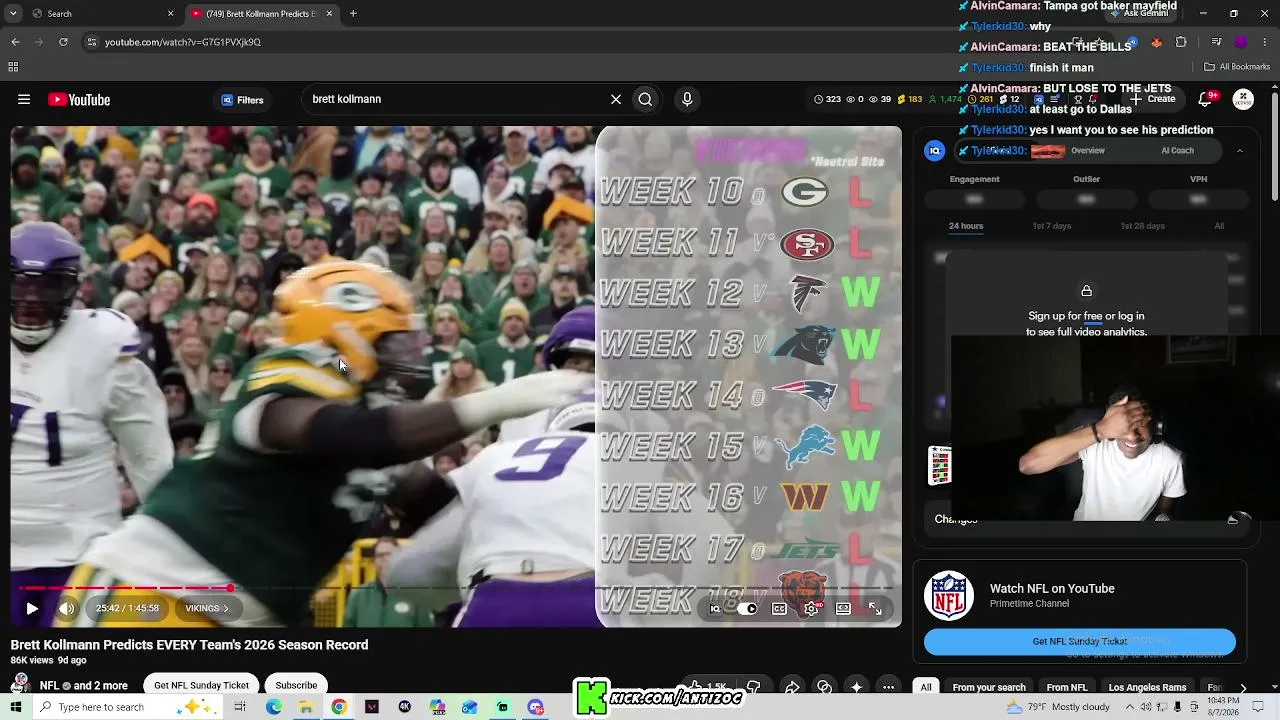Screen dimensions: 1280x720
Task: Select the From NFL chip
Action: coord(1066,687)
